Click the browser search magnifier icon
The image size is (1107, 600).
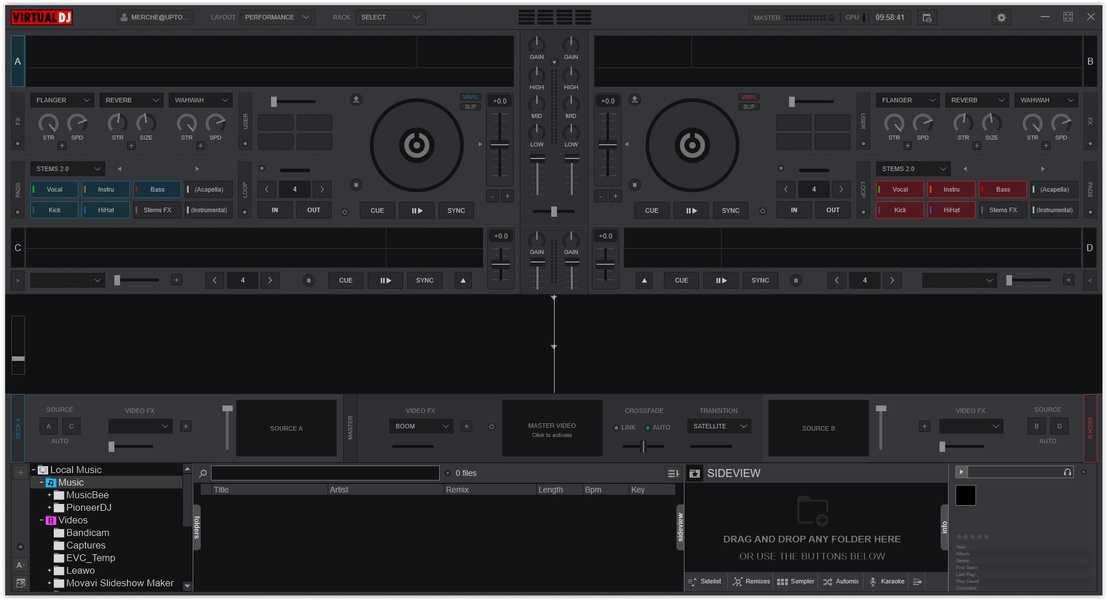click(203, 473)
